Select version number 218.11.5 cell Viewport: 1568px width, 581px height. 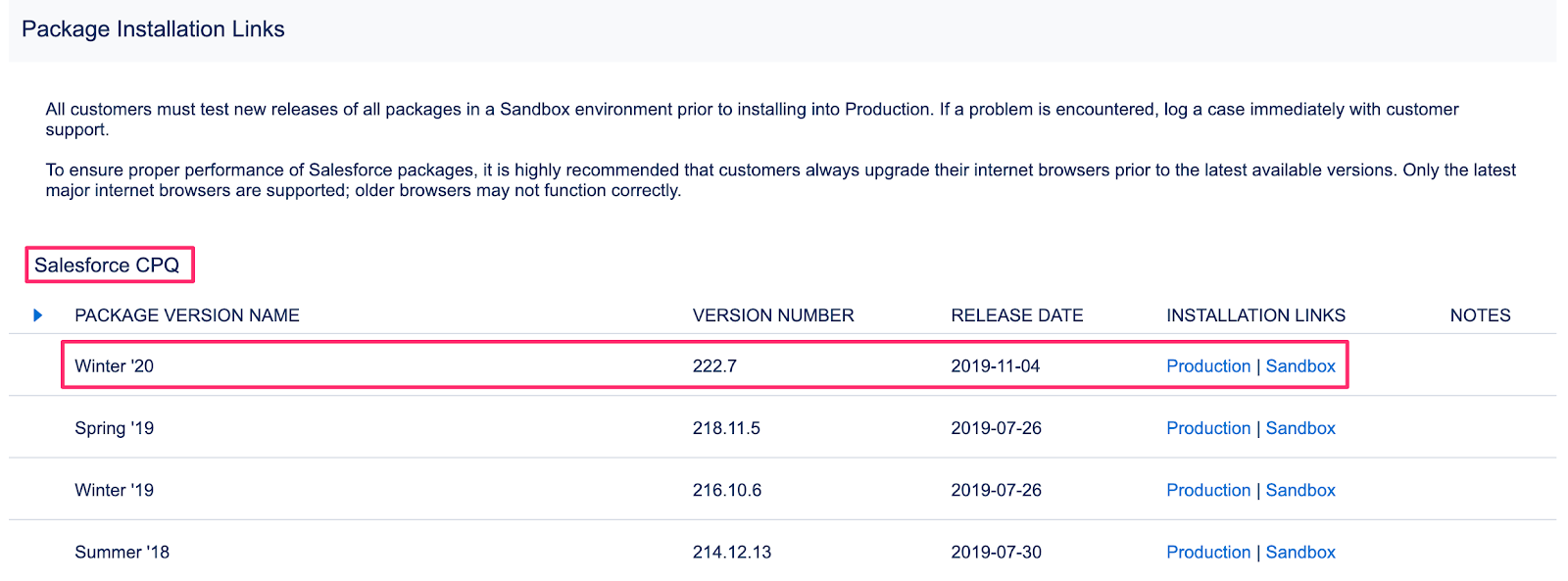pyautogui.click(x=726, y=428)
